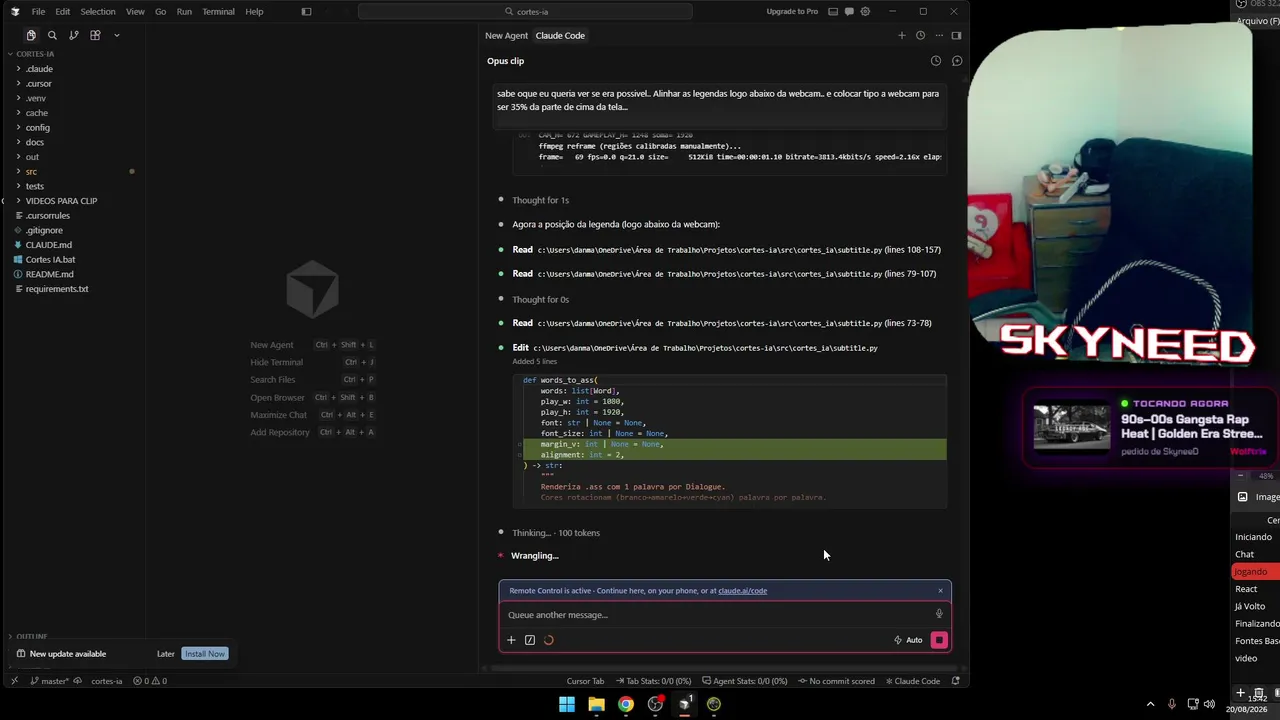The height and width of the screenshot is (720, 1280).
Task: Click the microphone voice input icon
Action: 939,614
